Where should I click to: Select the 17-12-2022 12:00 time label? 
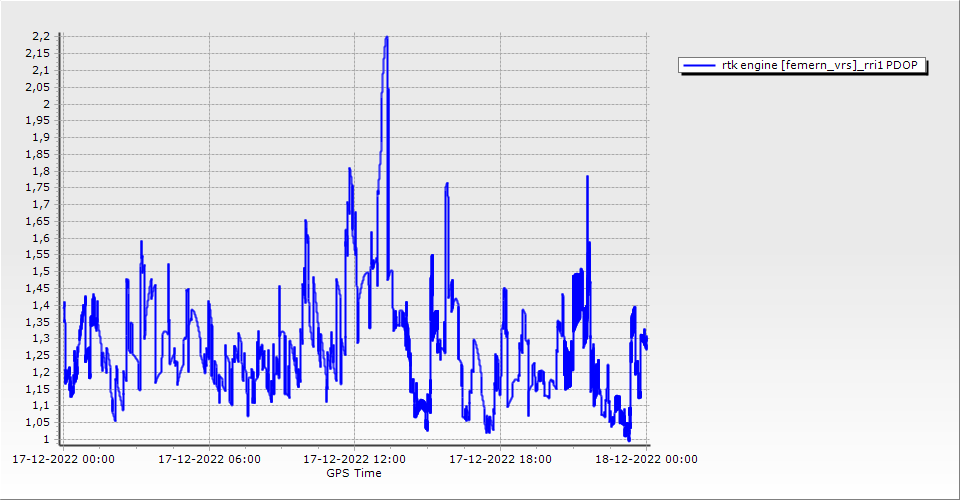coord(355,460)
